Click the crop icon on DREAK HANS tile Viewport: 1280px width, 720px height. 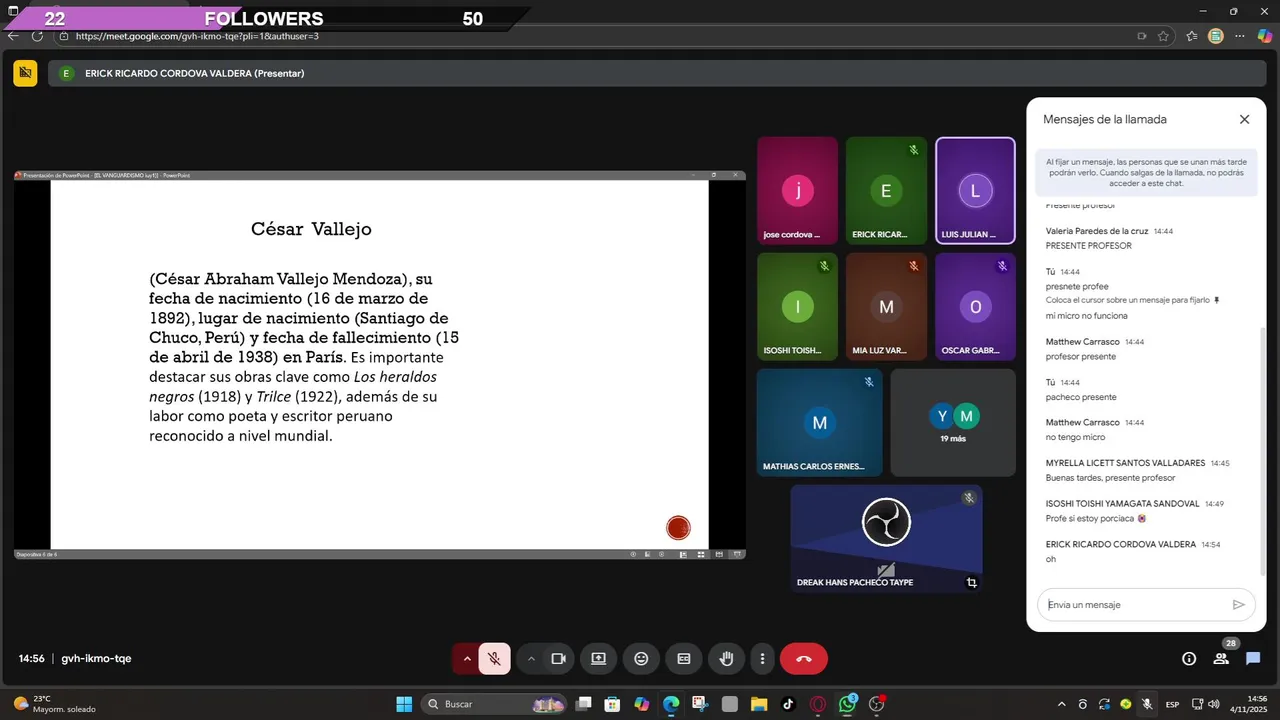[971, 582]
